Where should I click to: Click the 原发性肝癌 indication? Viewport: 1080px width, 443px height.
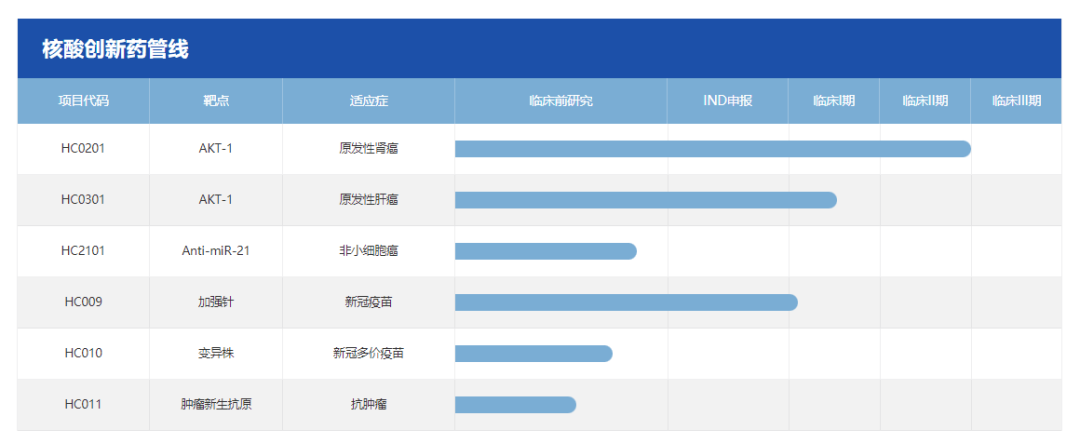pos(368,200)
